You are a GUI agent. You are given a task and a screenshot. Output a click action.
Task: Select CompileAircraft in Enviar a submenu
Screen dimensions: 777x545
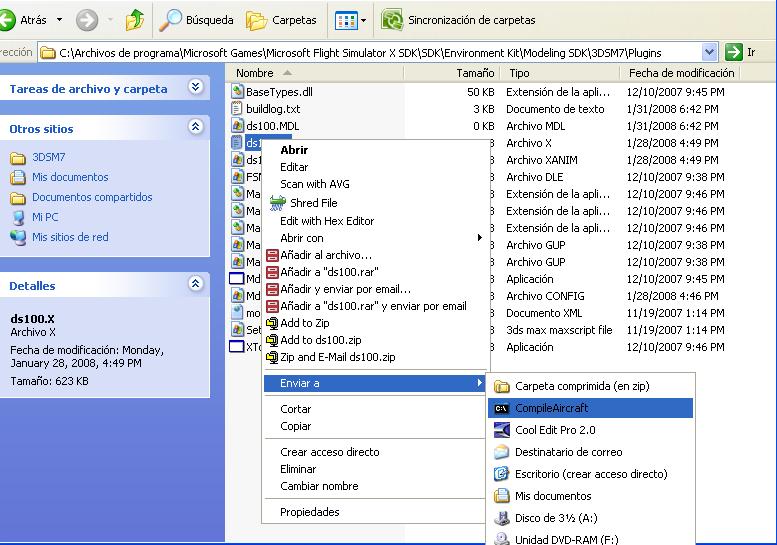(x=551, y=408)
